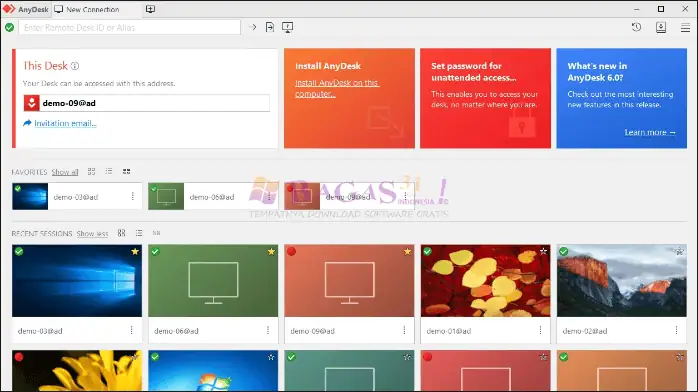Favorite recent session demo-02@ad via star

coord(680,251)
